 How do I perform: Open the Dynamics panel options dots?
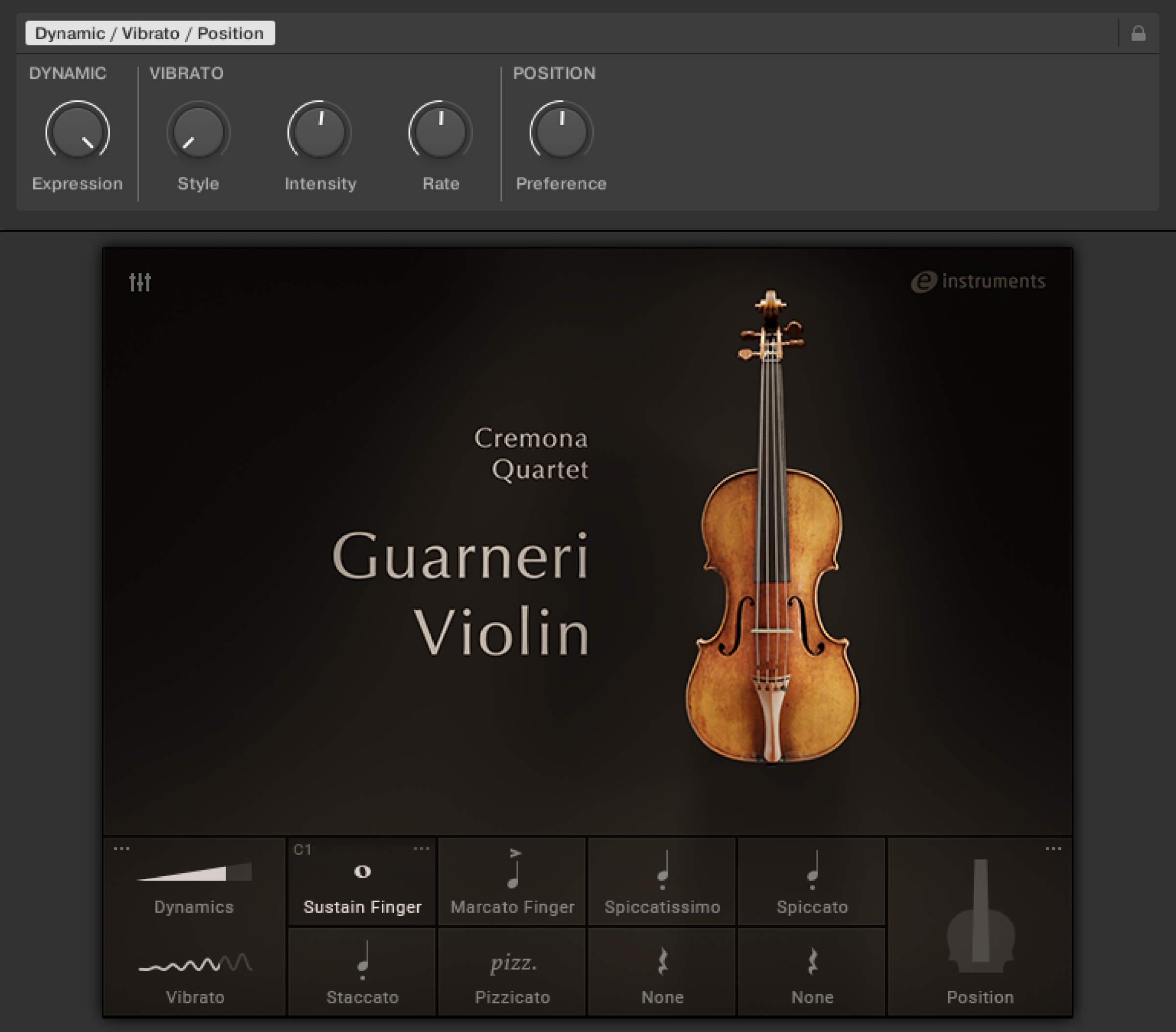(x=121, y=848)
